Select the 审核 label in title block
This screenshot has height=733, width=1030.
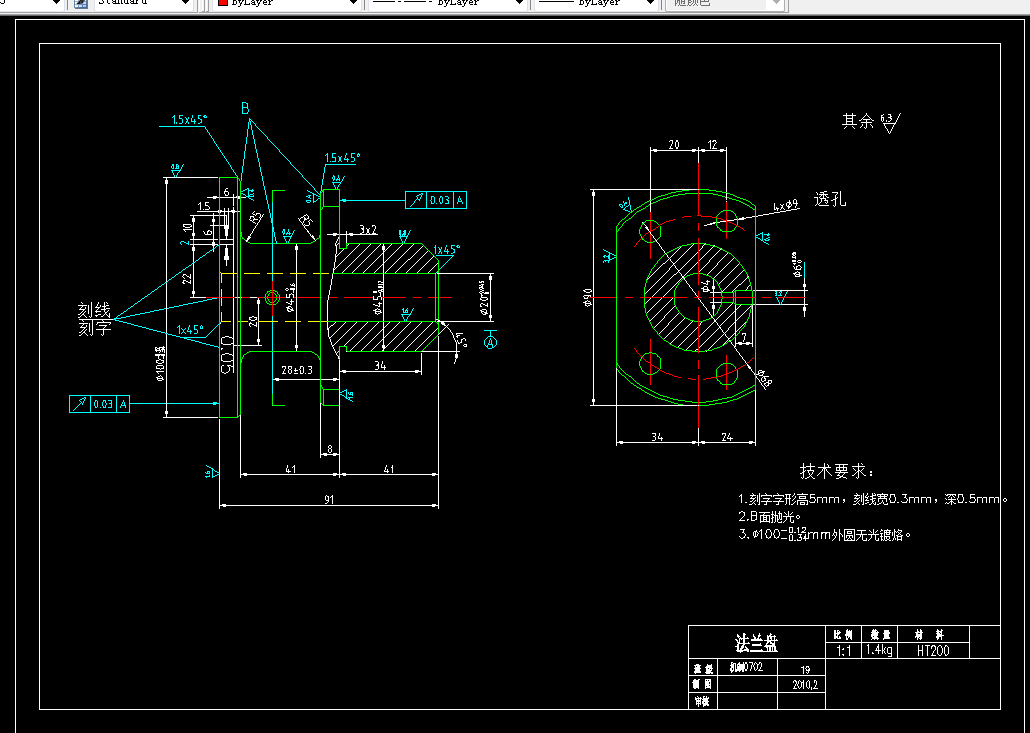click(702, 701)
